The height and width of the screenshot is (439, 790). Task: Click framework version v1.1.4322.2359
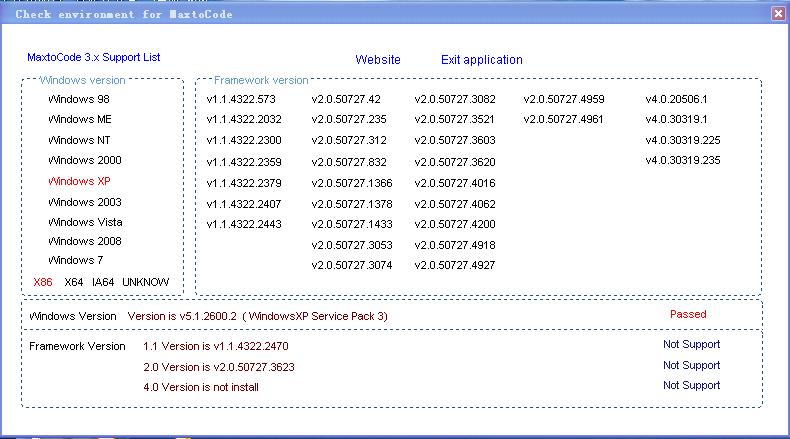click(x=244, y=162)
